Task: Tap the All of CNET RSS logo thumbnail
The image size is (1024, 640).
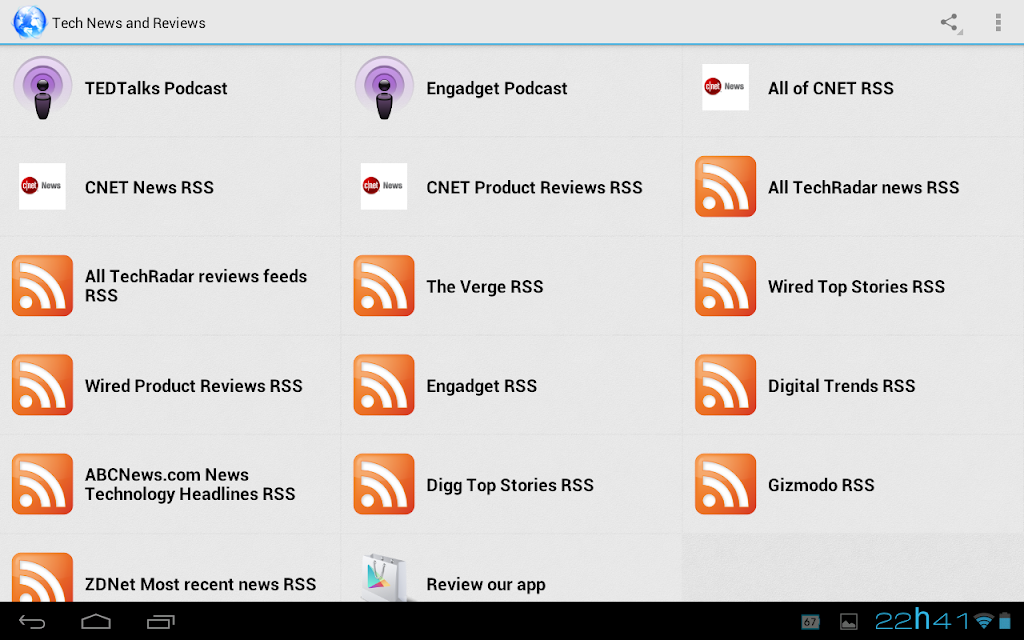Action: (x=726, y=88)
